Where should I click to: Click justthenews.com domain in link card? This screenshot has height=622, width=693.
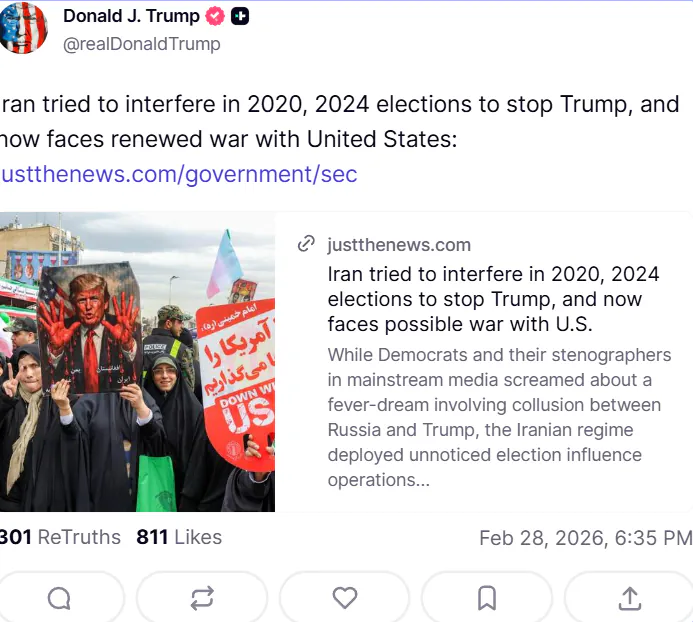click(x=399, y=245)
